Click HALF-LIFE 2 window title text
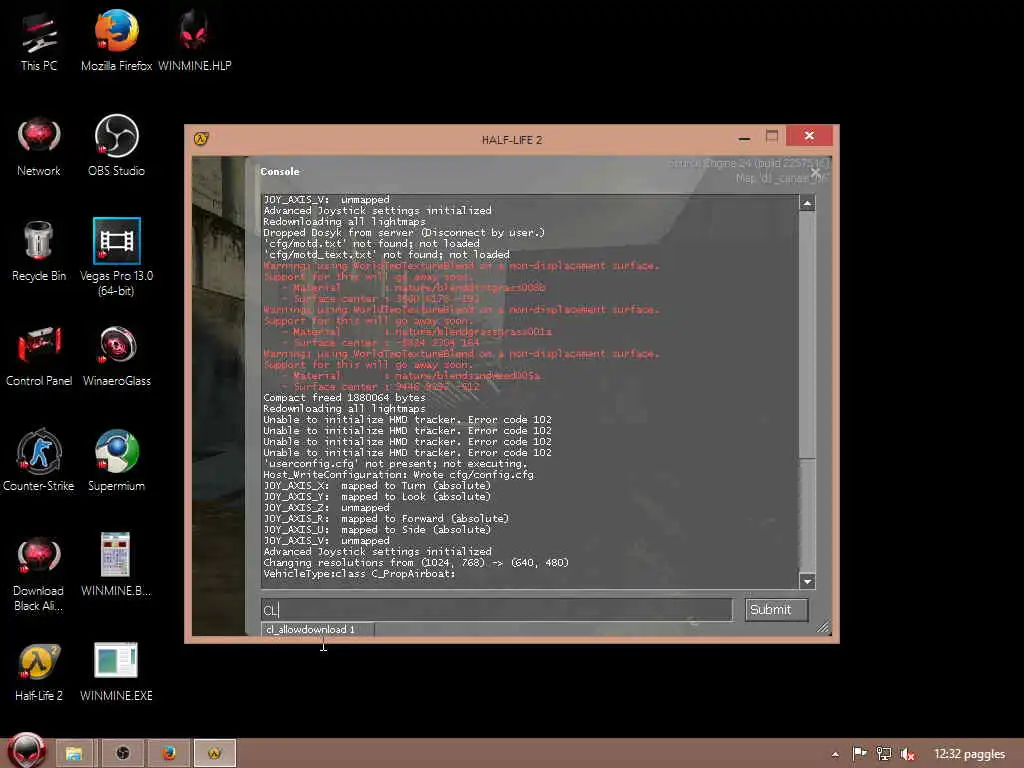 (x=511, y=140)
